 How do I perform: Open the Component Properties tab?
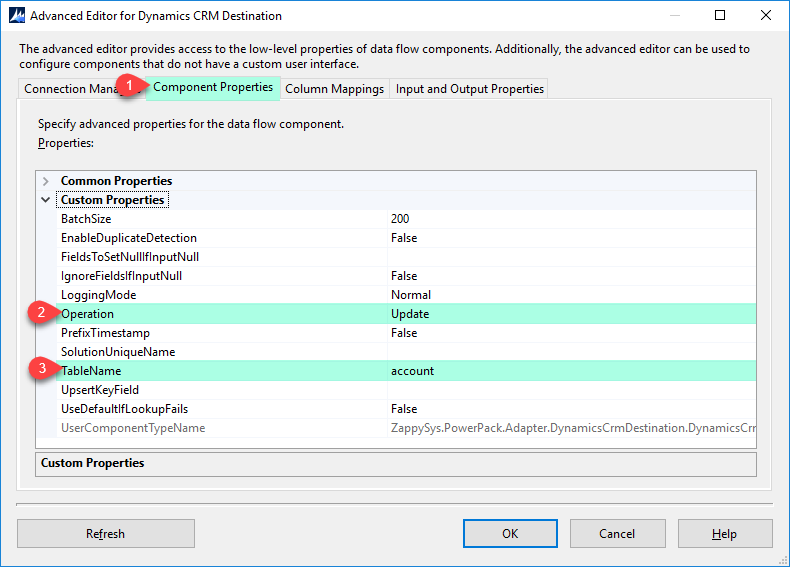tap(212, 88)
